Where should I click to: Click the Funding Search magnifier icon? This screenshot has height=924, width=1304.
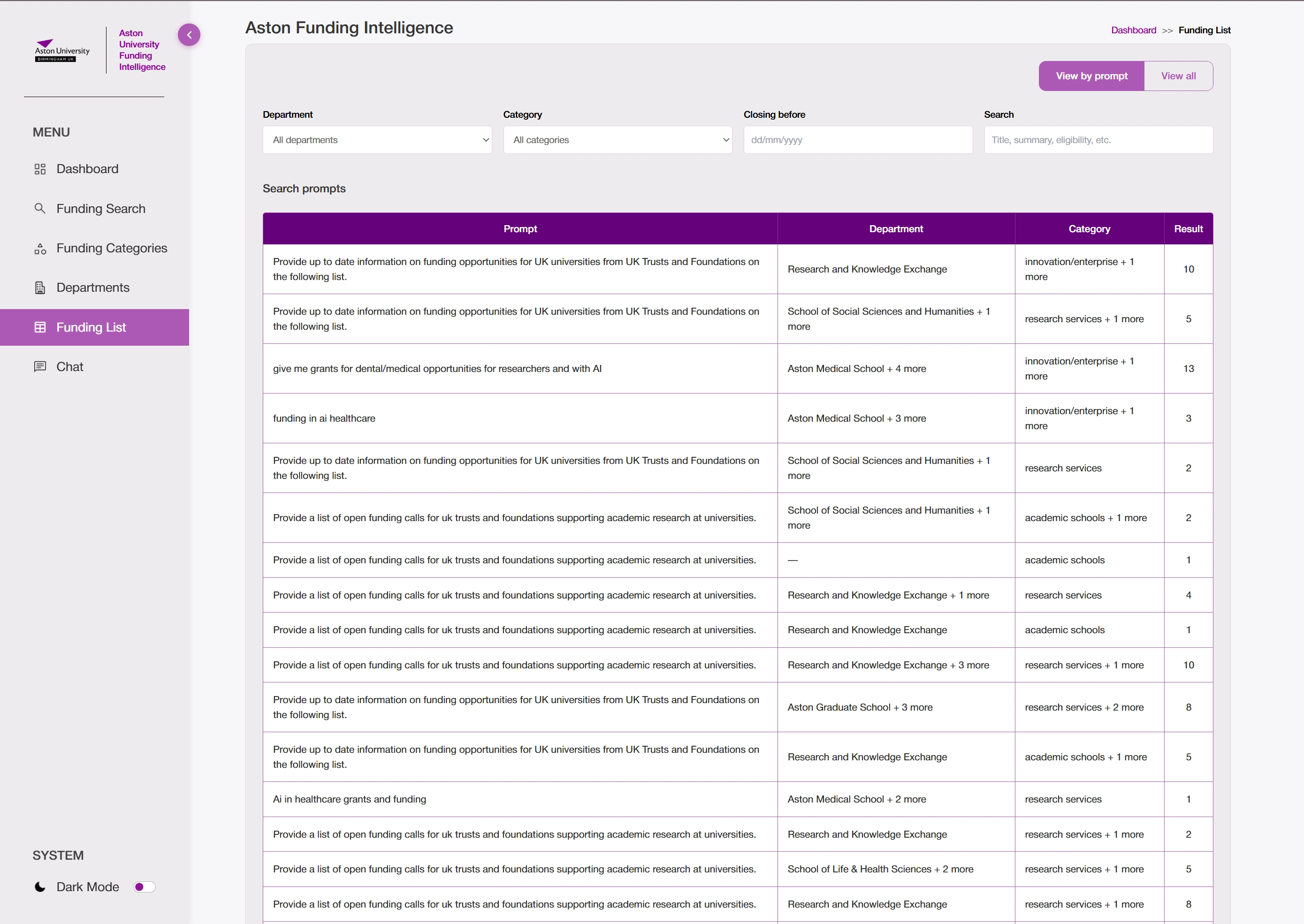pos(40,208)
